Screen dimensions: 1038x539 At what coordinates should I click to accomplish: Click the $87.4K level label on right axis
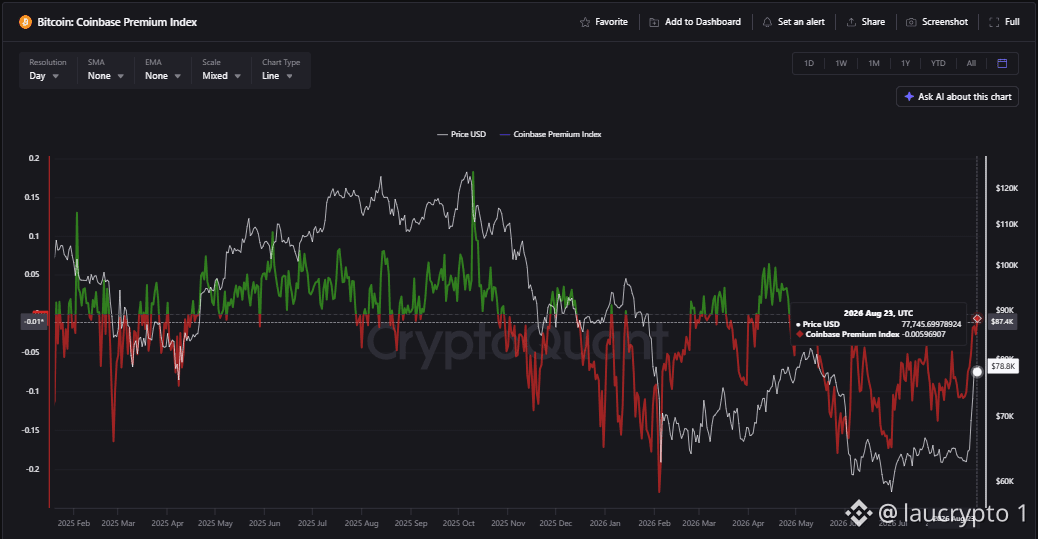coord(1002,322)
